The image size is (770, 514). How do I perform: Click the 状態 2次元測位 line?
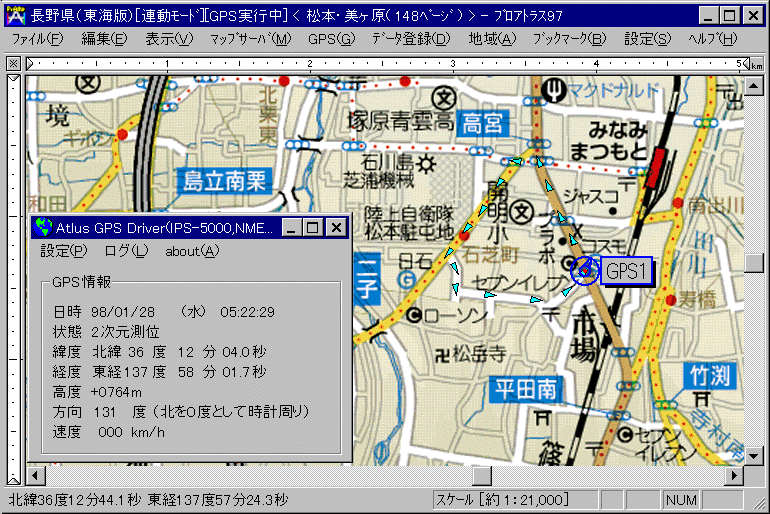pyautogui.click(x=106, y=332)
